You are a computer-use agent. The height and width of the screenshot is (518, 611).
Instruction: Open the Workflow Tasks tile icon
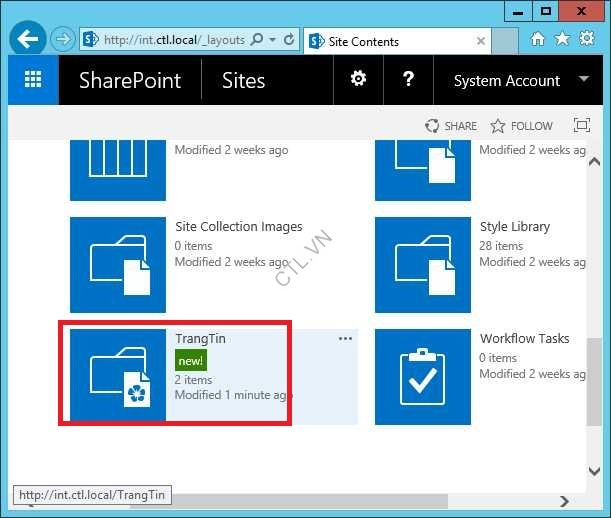(422, 376)
